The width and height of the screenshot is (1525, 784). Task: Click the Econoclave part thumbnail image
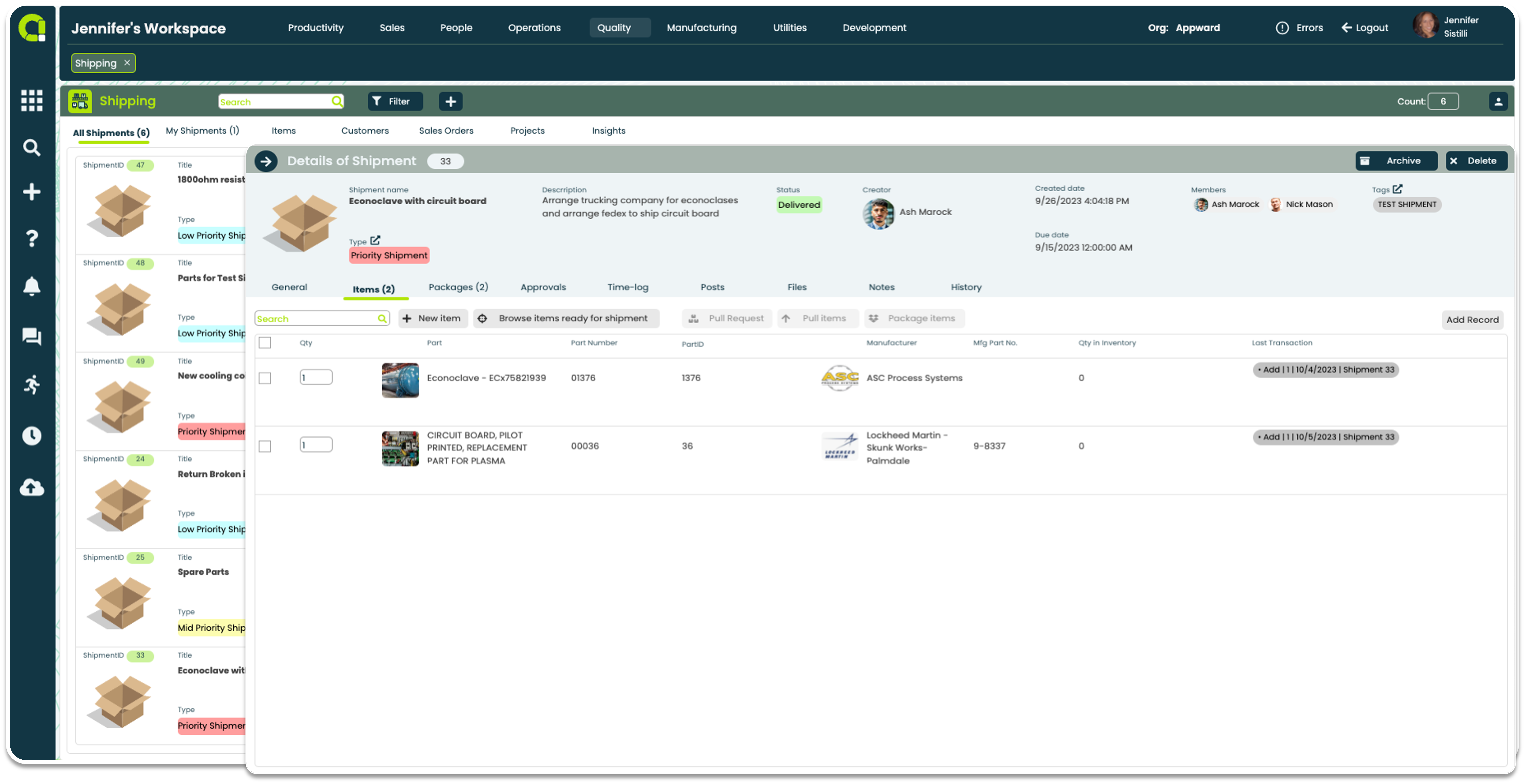[400, 380]
